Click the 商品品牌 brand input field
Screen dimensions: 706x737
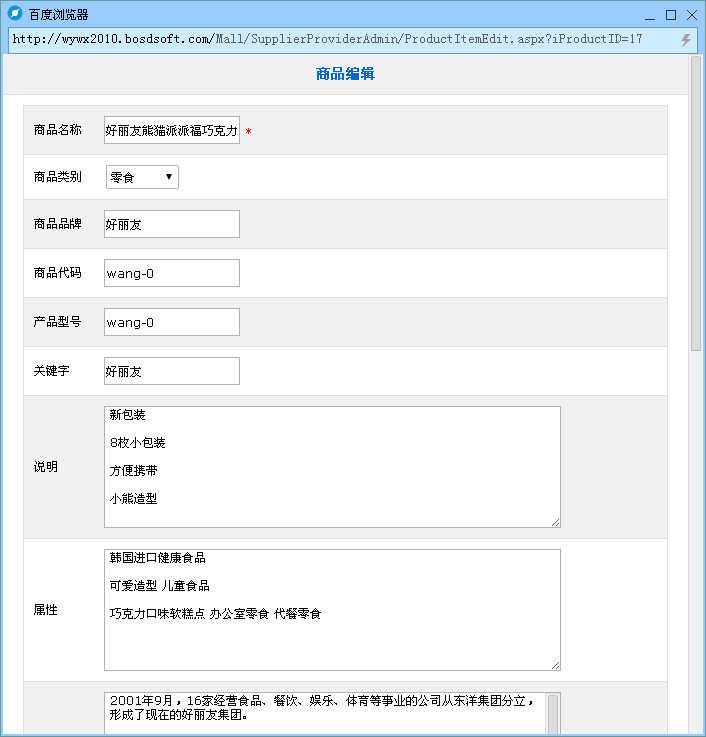click(x=172, y=224)
